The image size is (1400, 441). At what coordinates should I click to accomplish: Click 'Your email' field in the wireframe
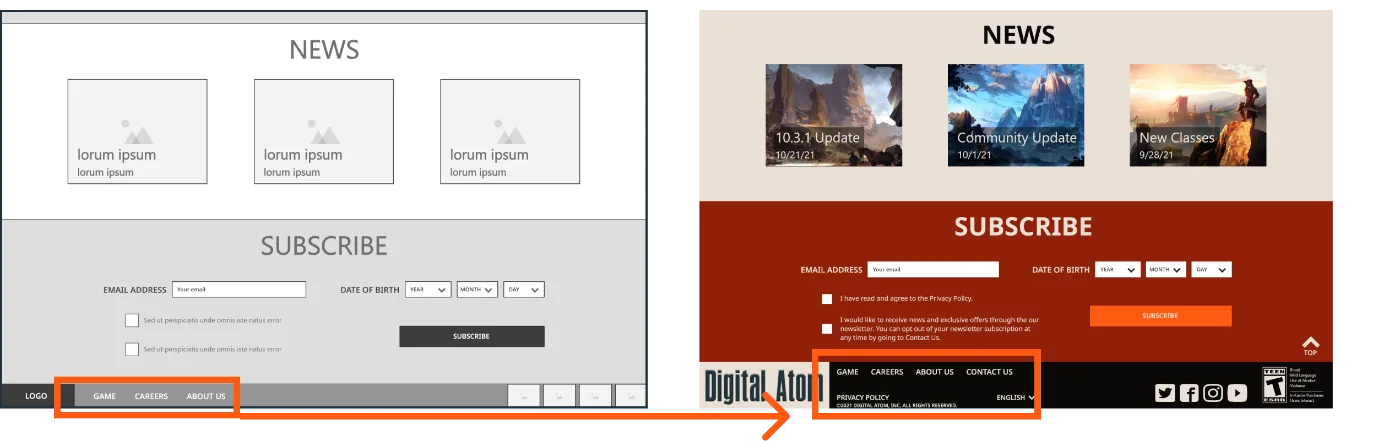tap(239, 290)
